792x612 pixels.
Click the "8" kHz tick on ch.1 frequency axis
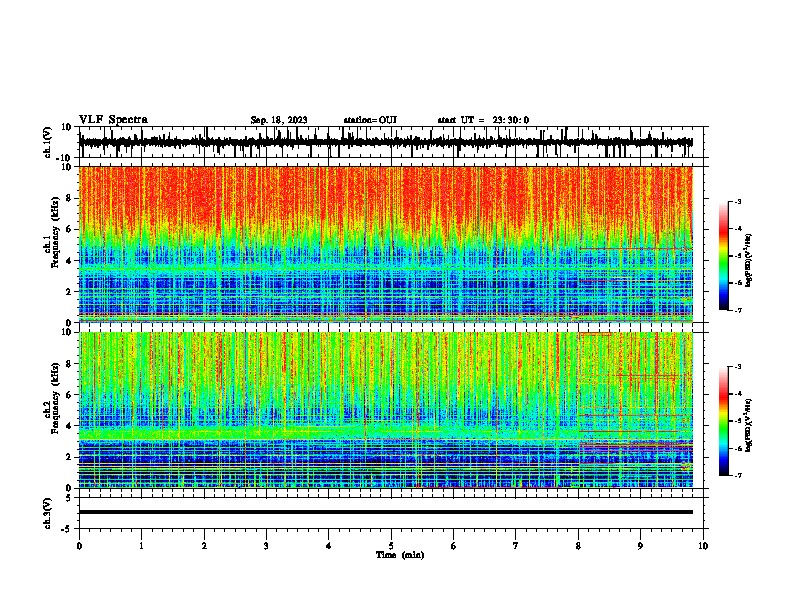[69, 198]
